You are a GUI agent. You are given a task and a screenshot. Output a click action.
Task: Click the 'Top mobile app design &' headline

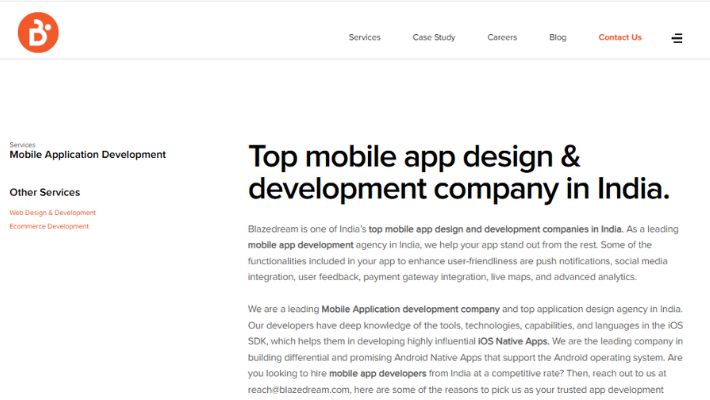(414, 157)
